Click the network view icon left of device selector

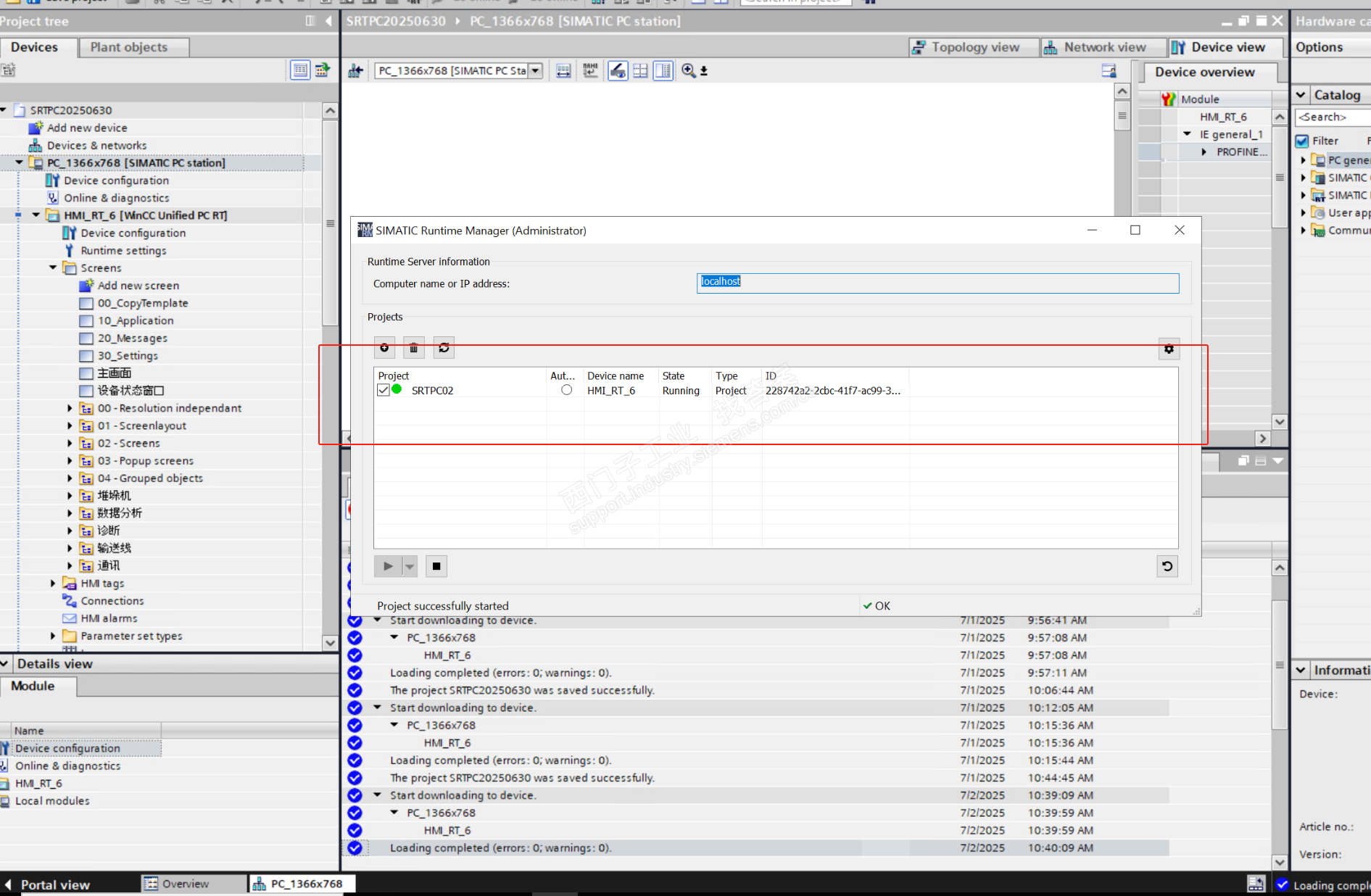(355, 70)
